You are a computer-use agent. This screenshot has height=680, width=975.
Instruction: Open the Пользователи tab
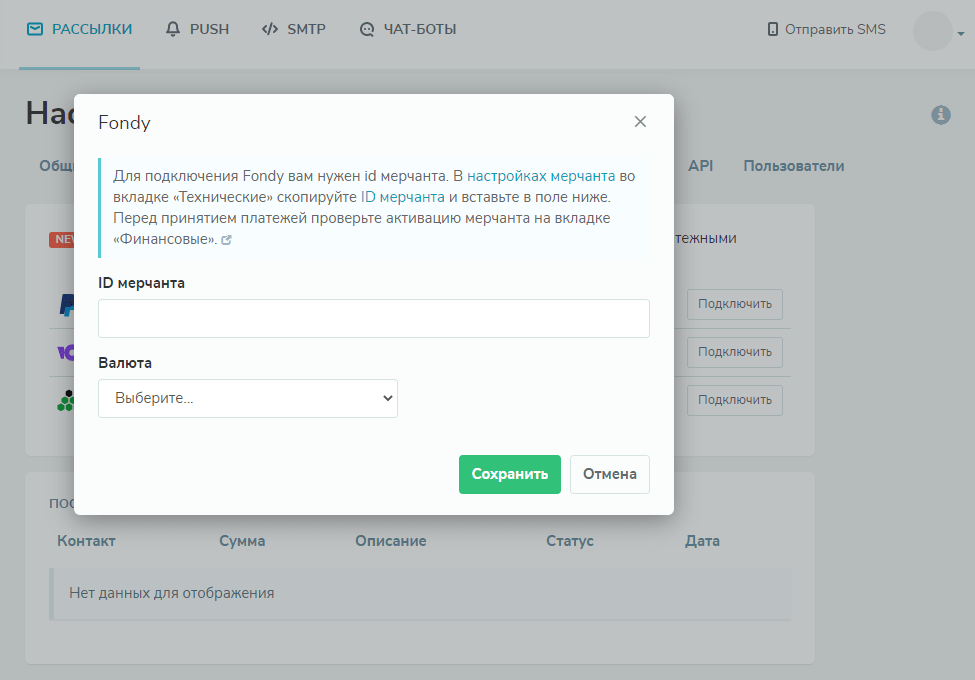click(793, 166)
